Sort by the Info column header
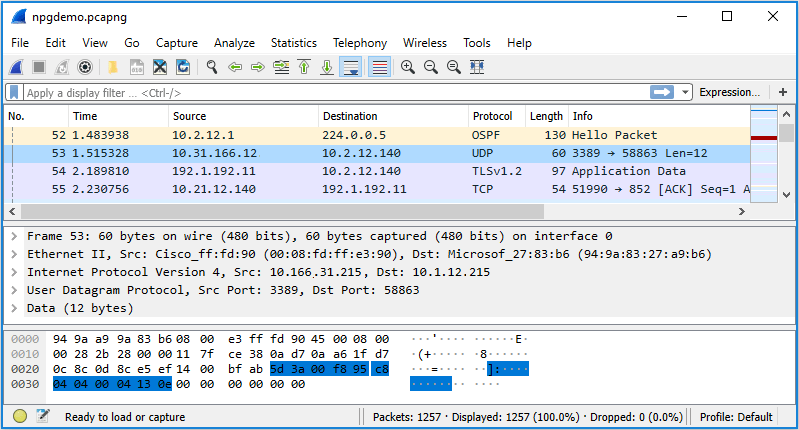The height and width of the screenshot is (430, 799). (x=659, y=116)
